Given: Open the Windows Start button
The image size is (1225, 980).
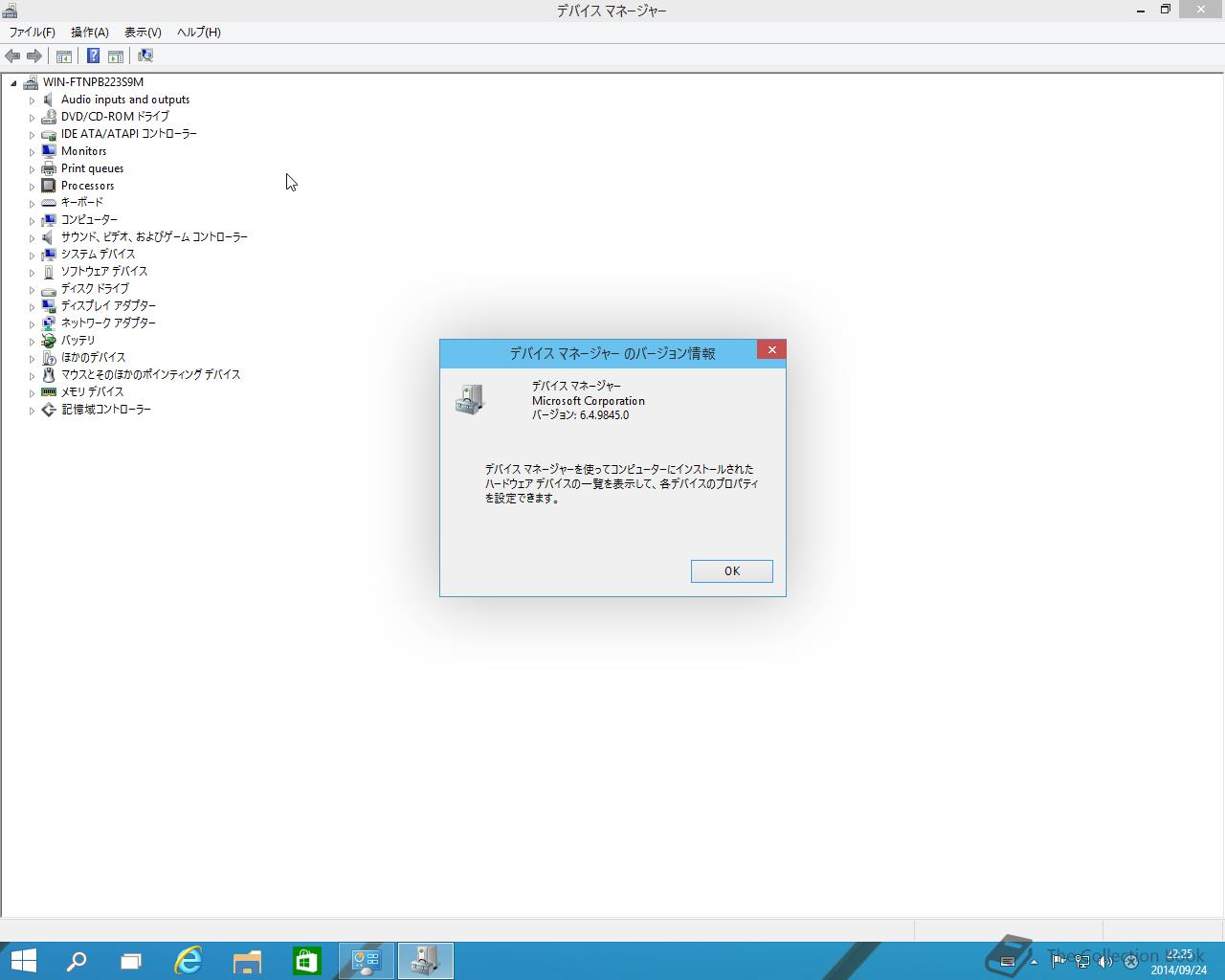Looking at the screenshot, I should [x=23, y=961].
